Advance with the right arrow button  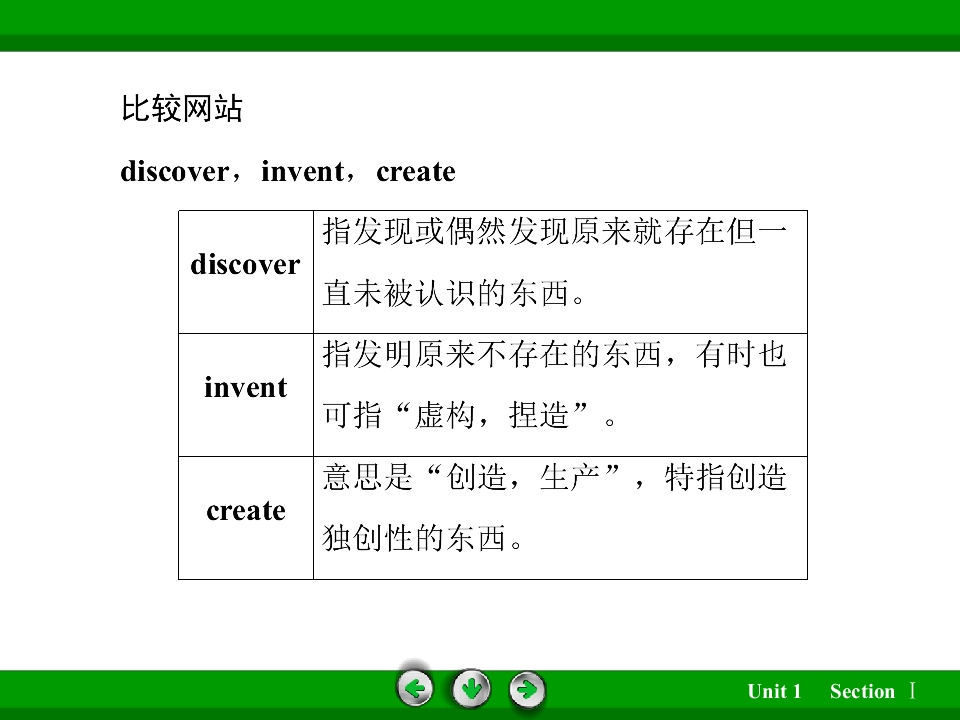pyautogui.click(x=527, y=689)
